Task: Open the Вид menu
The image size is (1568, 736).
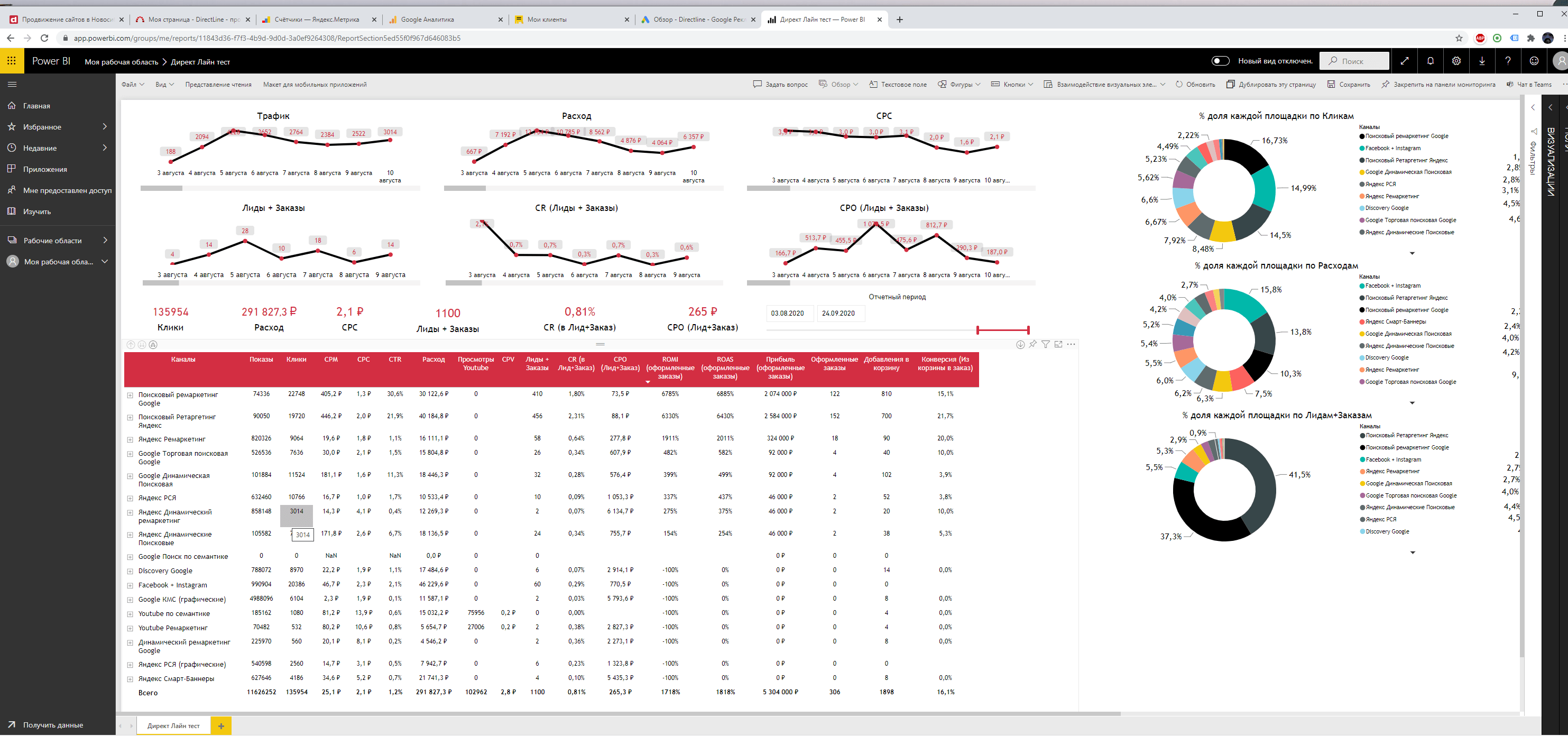Action: coord(163,84)
